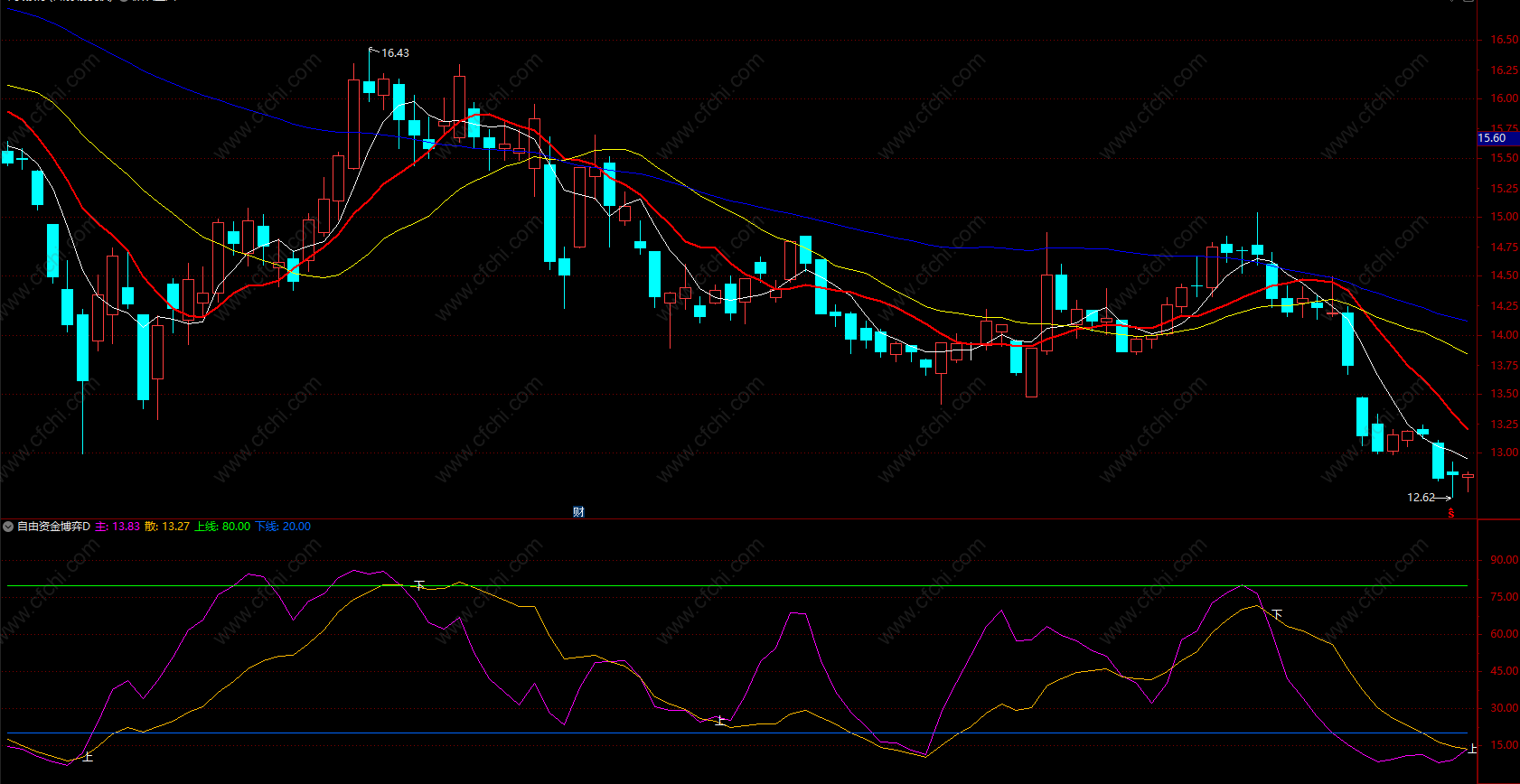Click the 财 marker icon below the candles
The image size is (1520, 784).
[x=578, y=512]
